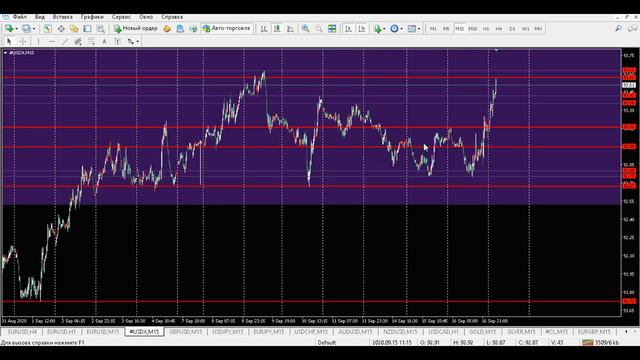
Task: Switch to line chart mode
Action: coord(290,29)
